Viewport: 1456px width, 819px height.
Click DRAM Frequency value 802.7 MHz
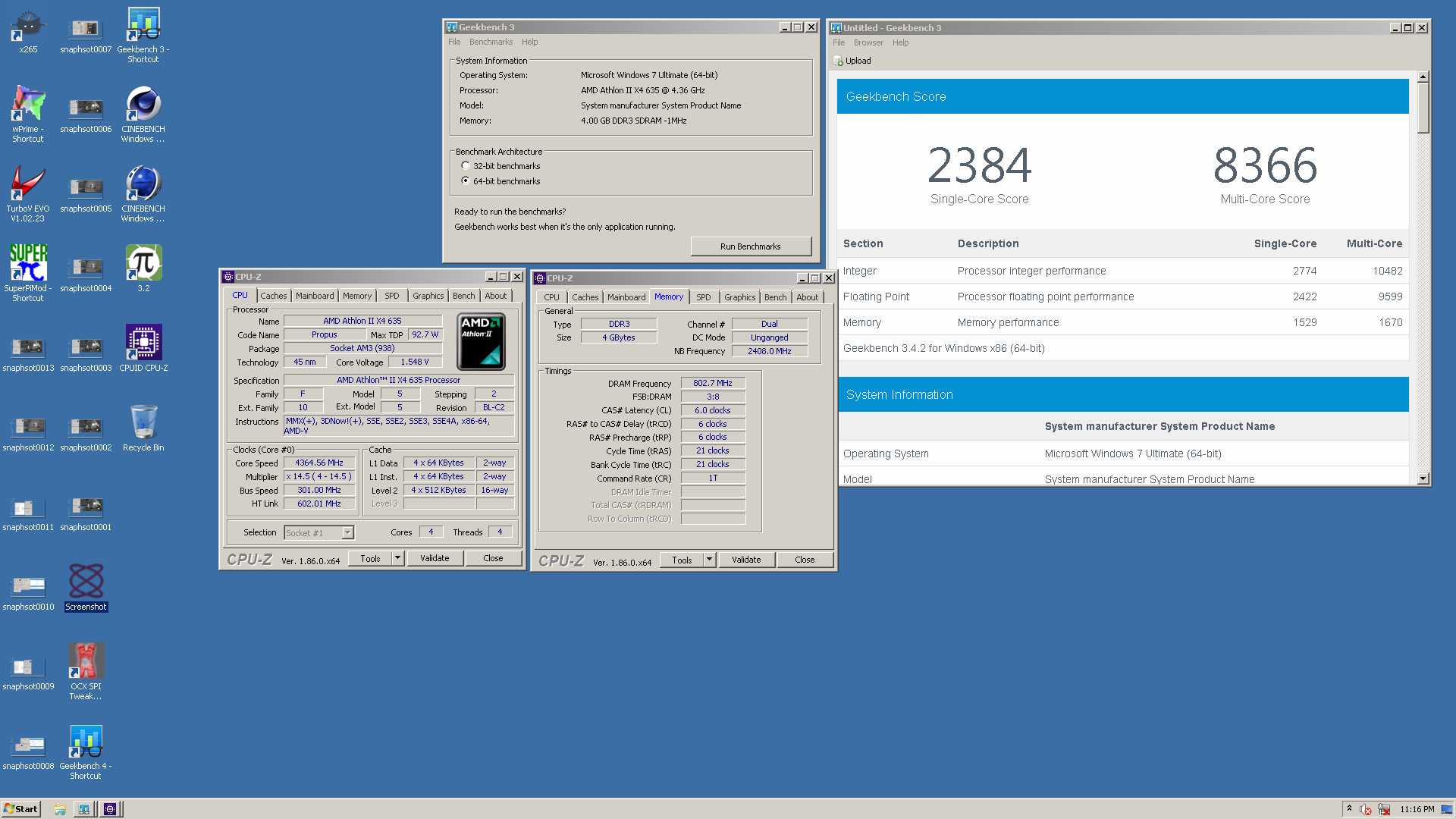[x=713, y=384]
